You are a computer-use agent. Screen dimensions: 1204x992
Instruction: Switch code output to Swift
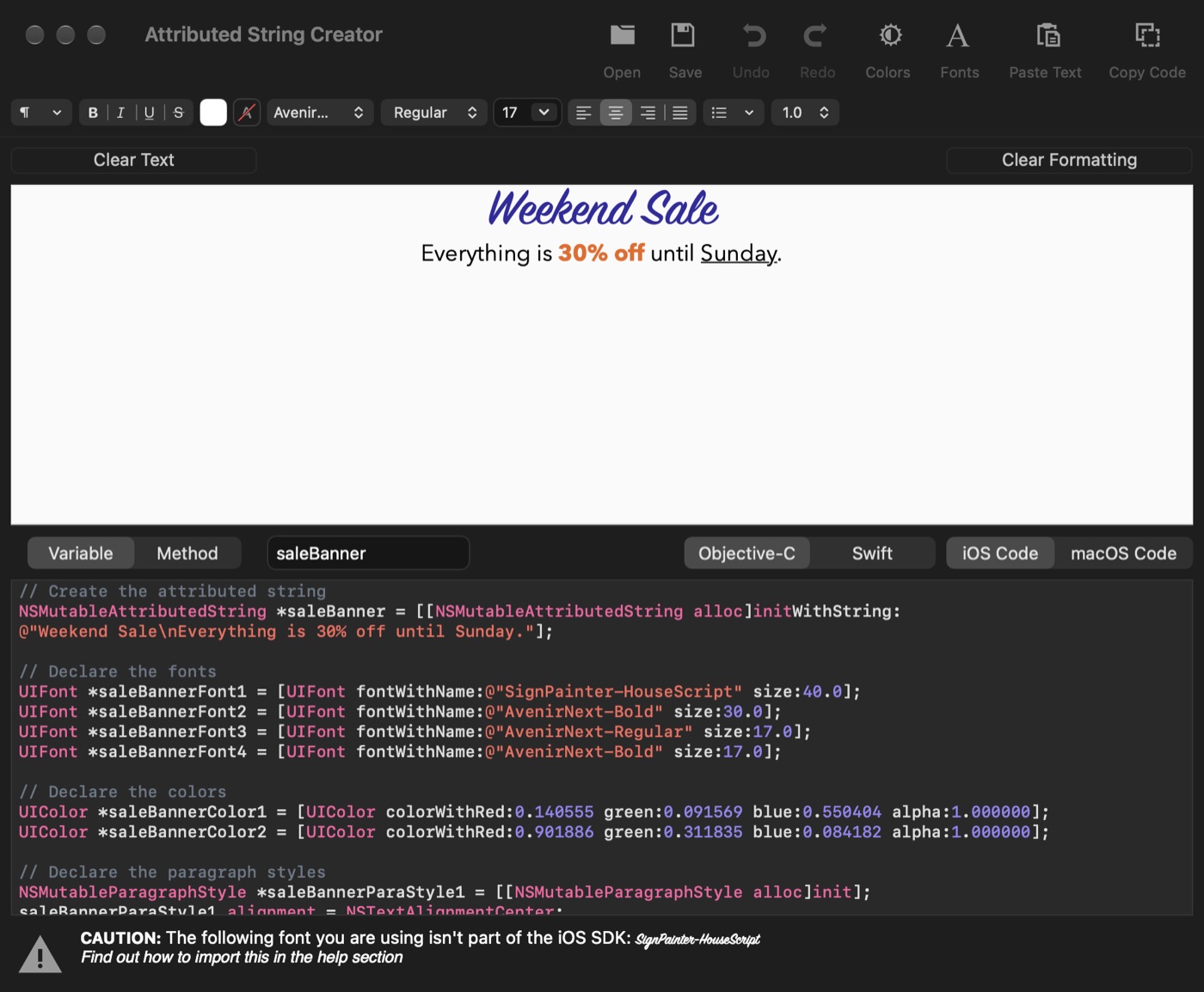[x=872, y=554]
